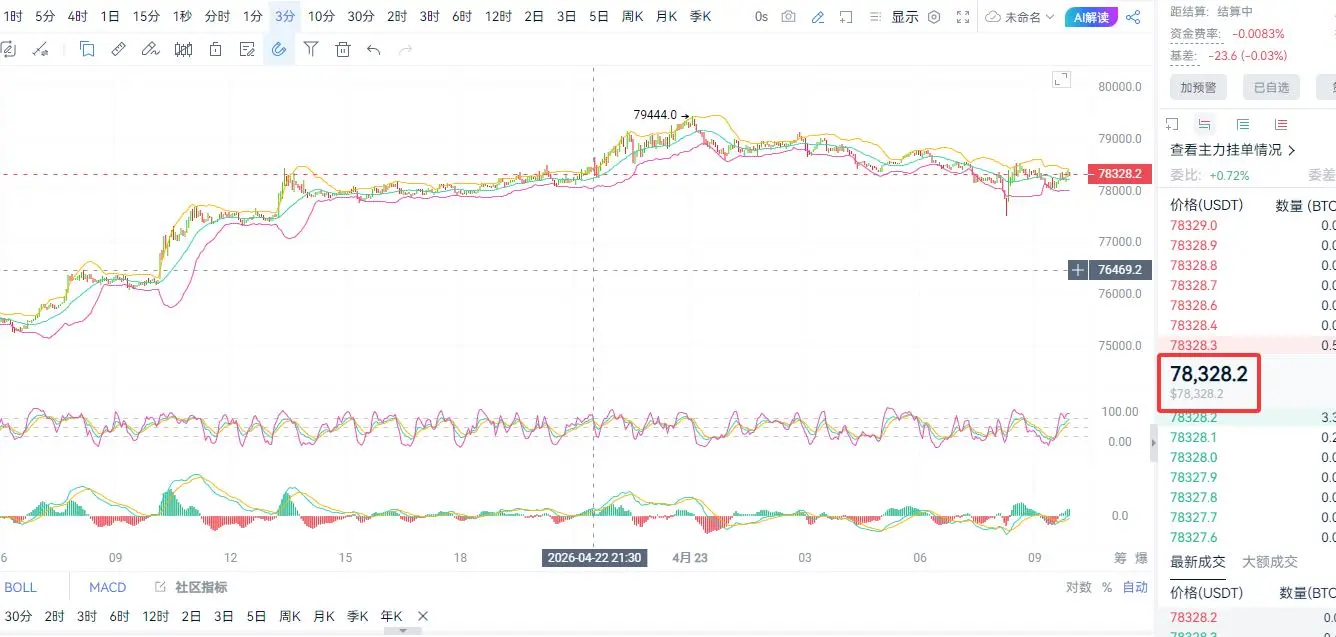The image size is (1336, 637).
Task: Click 显示 display options
Action: pyautogui.click(x=905, y=17)
